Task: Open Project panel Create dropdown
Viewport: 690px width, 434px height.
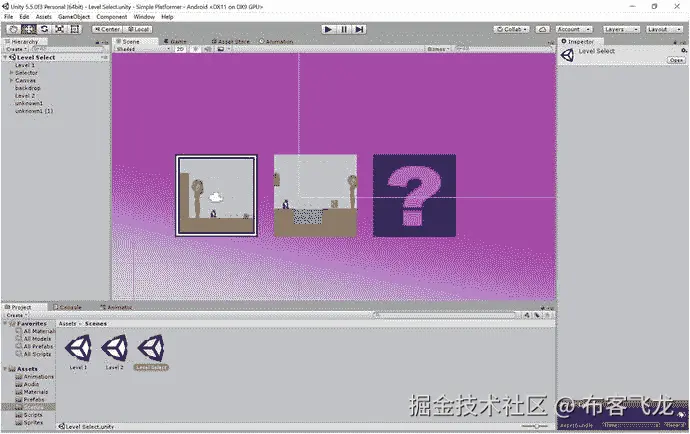Action: tap(16, 315)
